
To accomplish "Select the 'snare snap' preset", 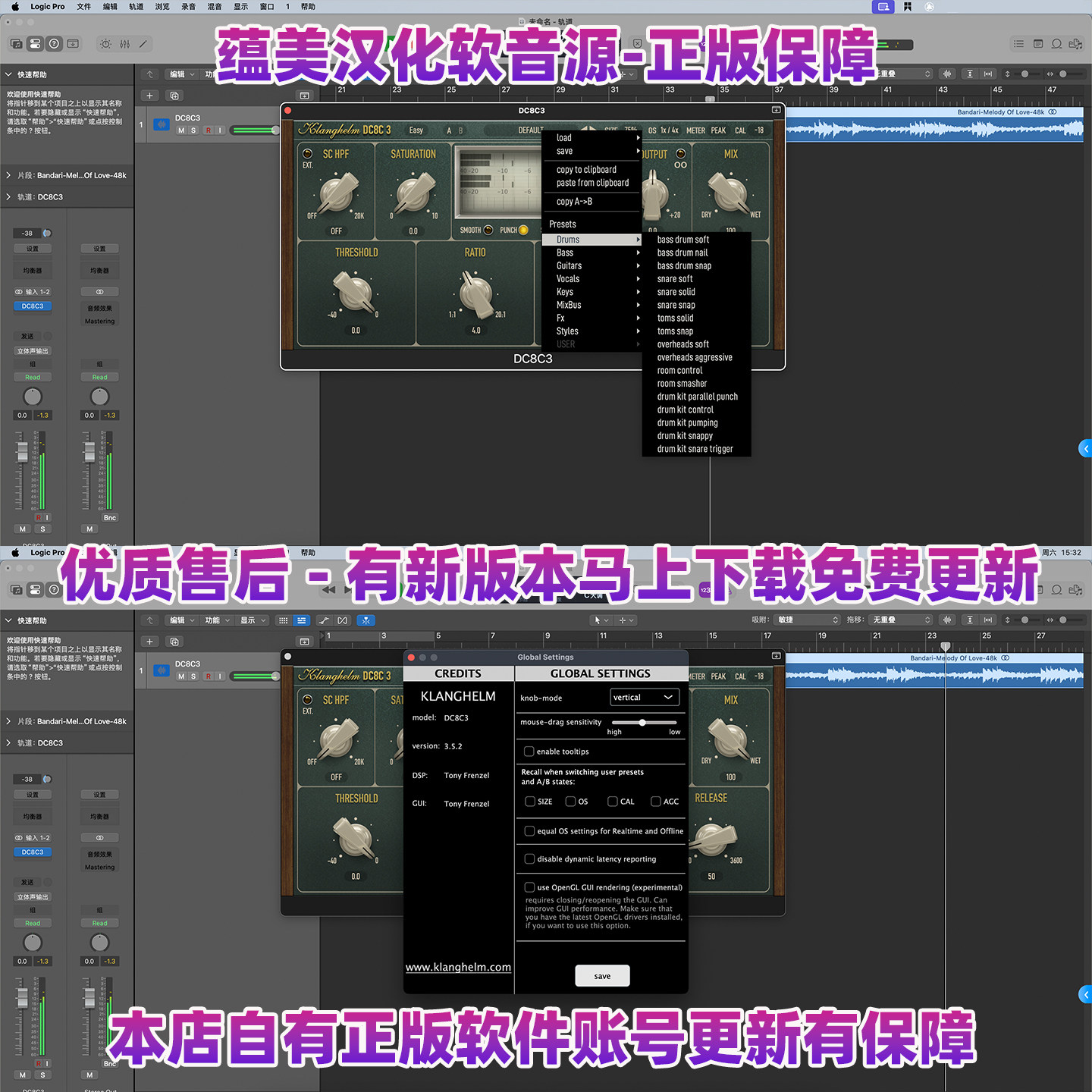I will pos(696,305).
